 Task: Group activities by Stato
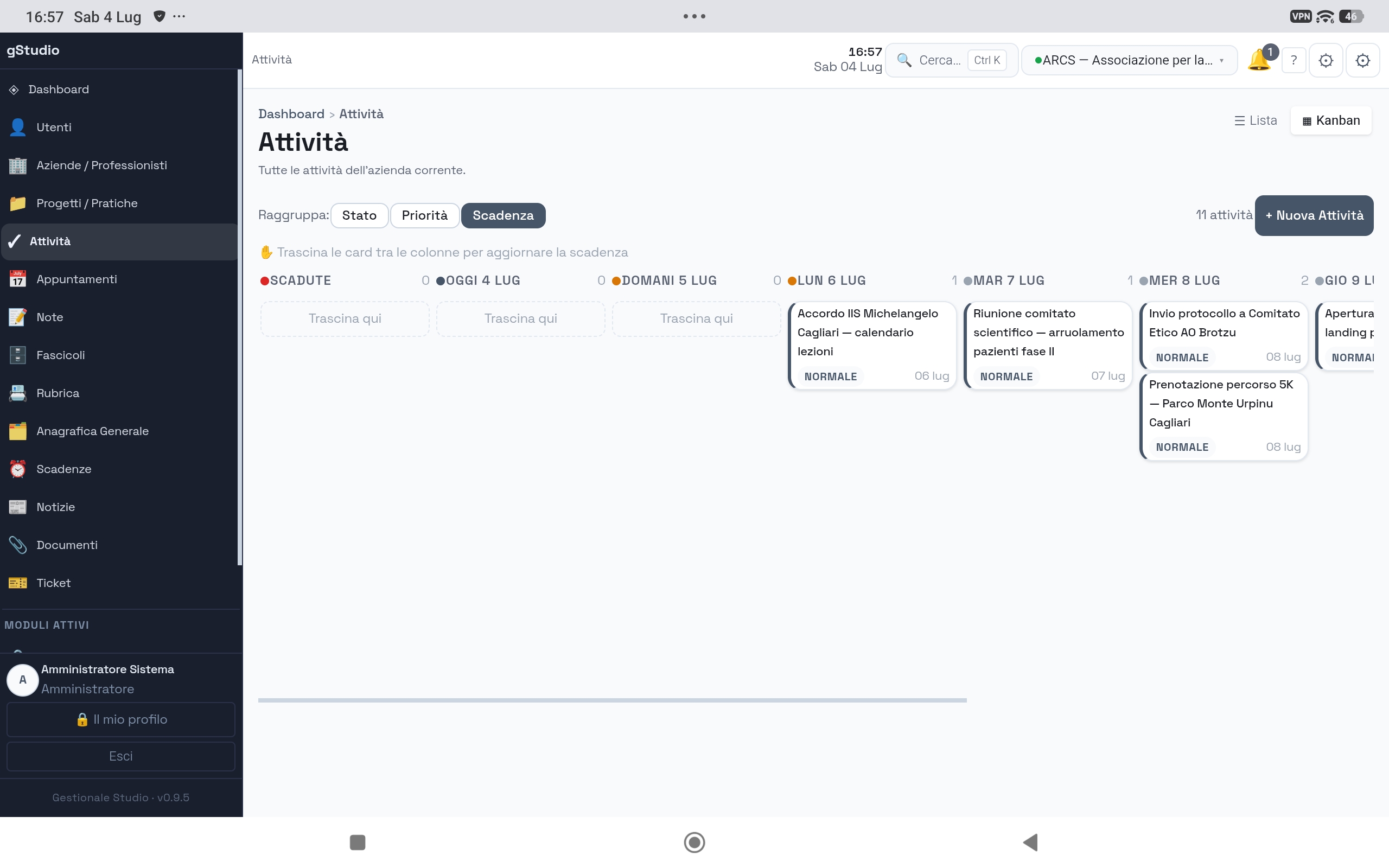click(x=359, y=215)
